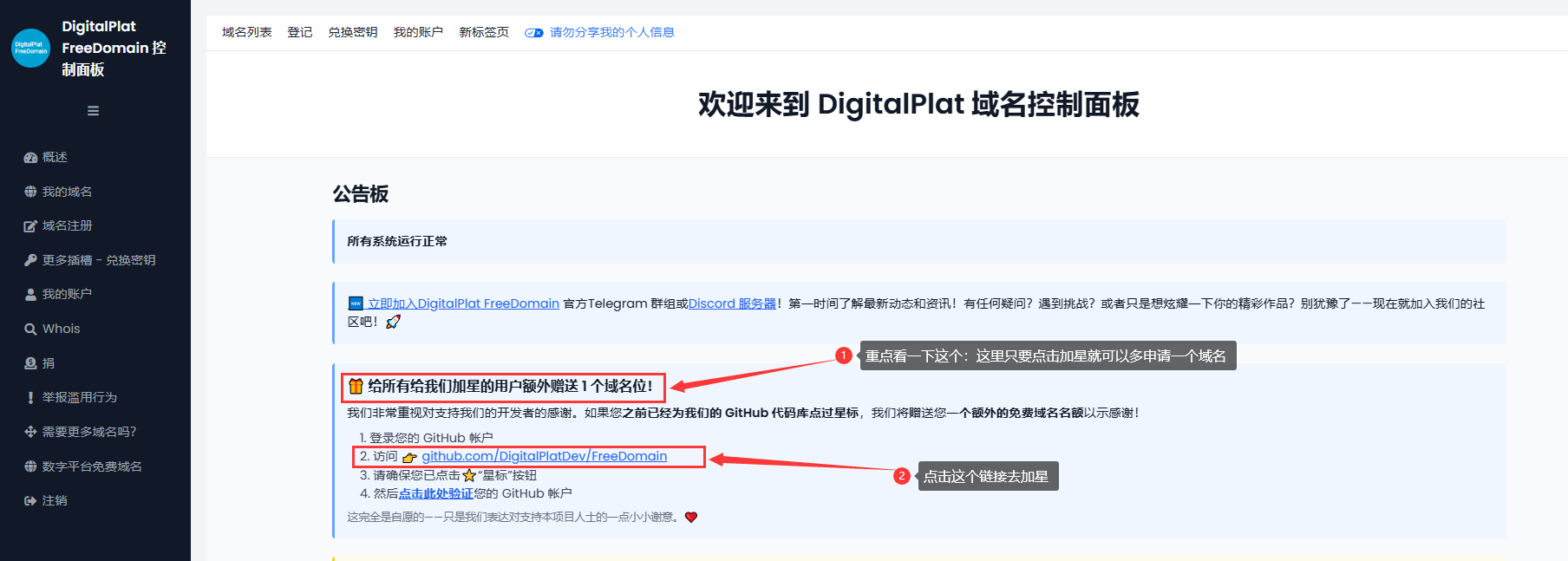
Task: Open Discord 服务器 link
Action: pos(733,303)
